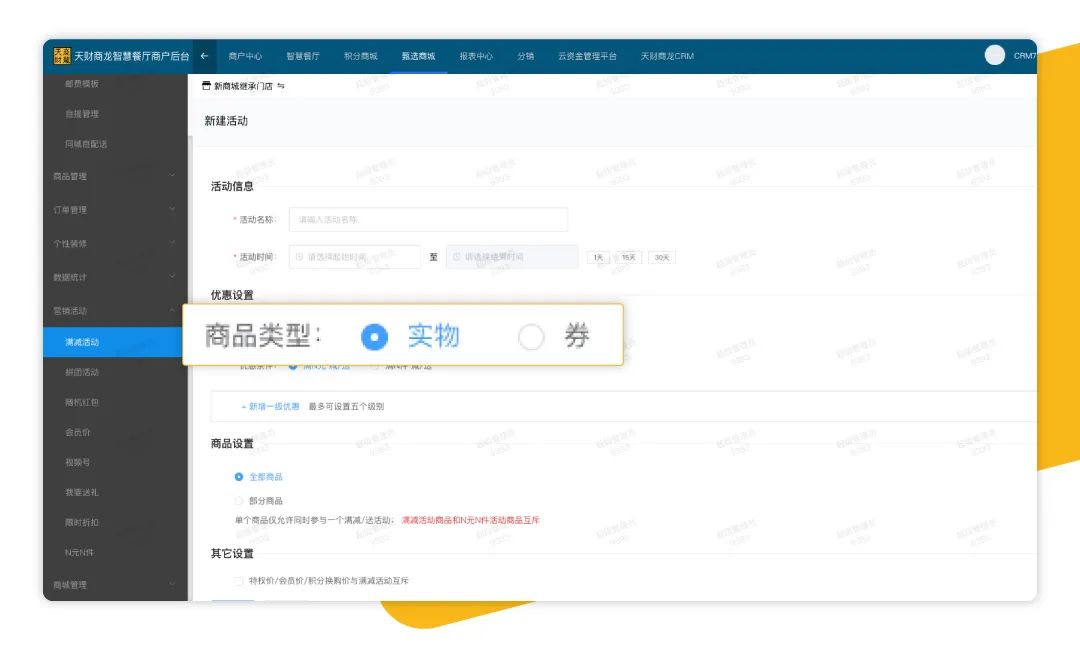Expand the 个性装修 sidebar section
This screenshot has height=647, width=1080.
115,243
